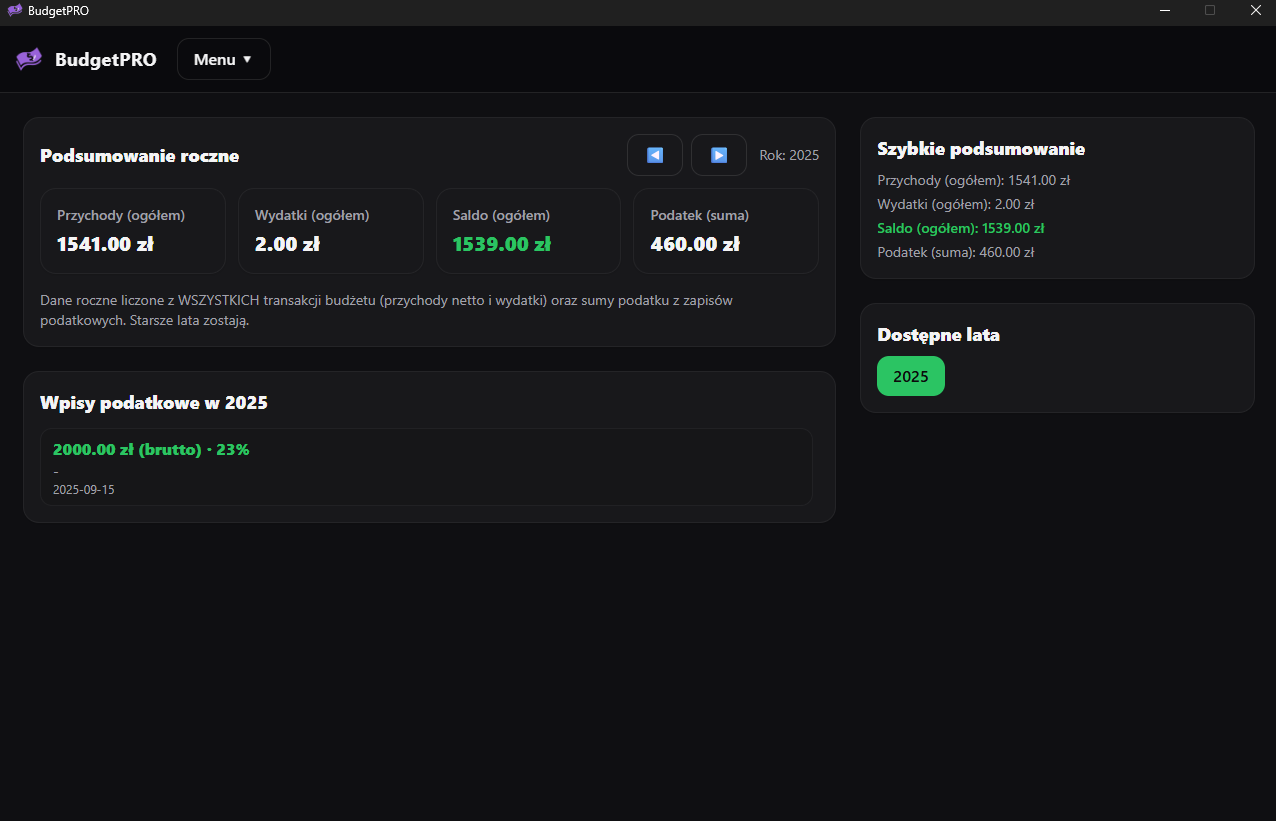1276x821 pixels.
Task: Select the Wydatki (ogółem) summary card
Action: point(330,230)
